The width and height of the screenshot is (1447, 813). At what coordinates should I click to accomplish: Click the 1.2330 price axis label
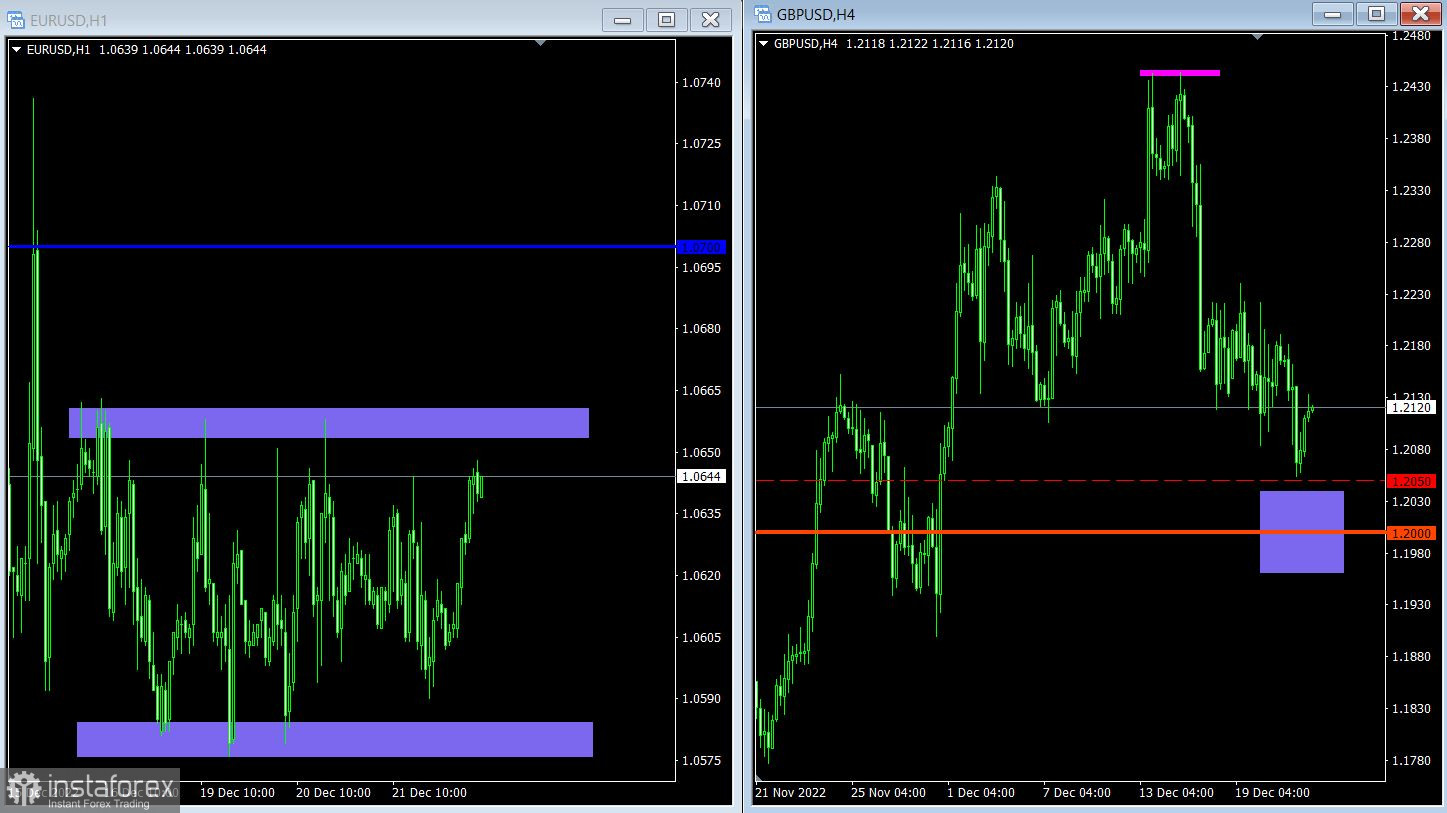tap(1411, 191)
